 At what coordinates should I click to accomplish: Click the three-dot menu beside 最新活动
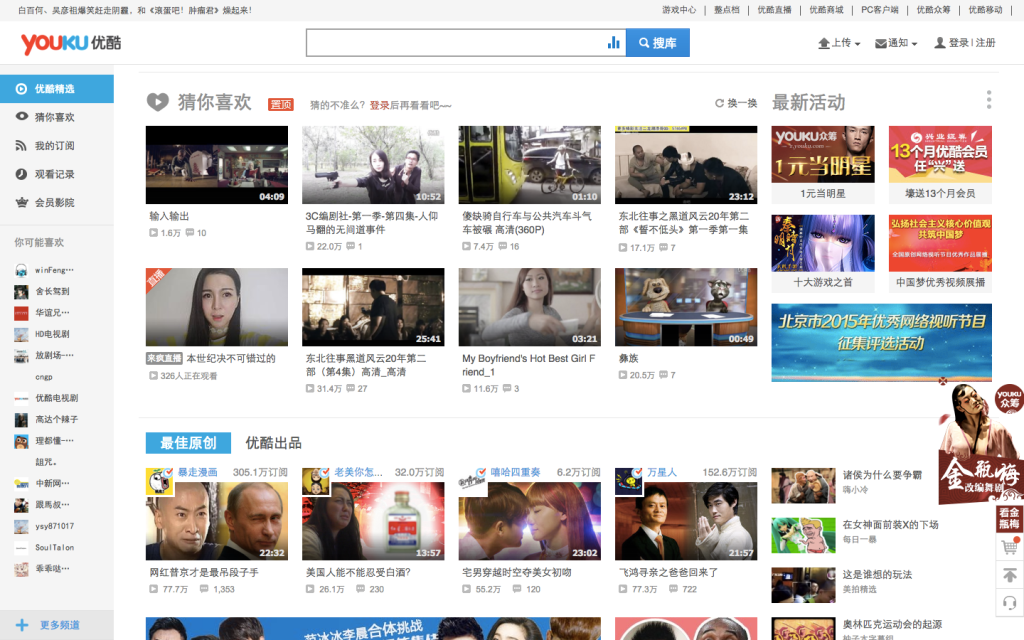[x=989, y=100]
